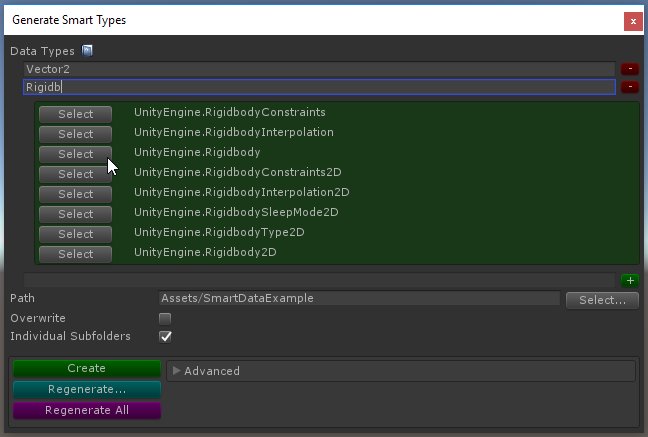Click the green Create button
Viewport: 648px width, 437px height.
(86, 368)
